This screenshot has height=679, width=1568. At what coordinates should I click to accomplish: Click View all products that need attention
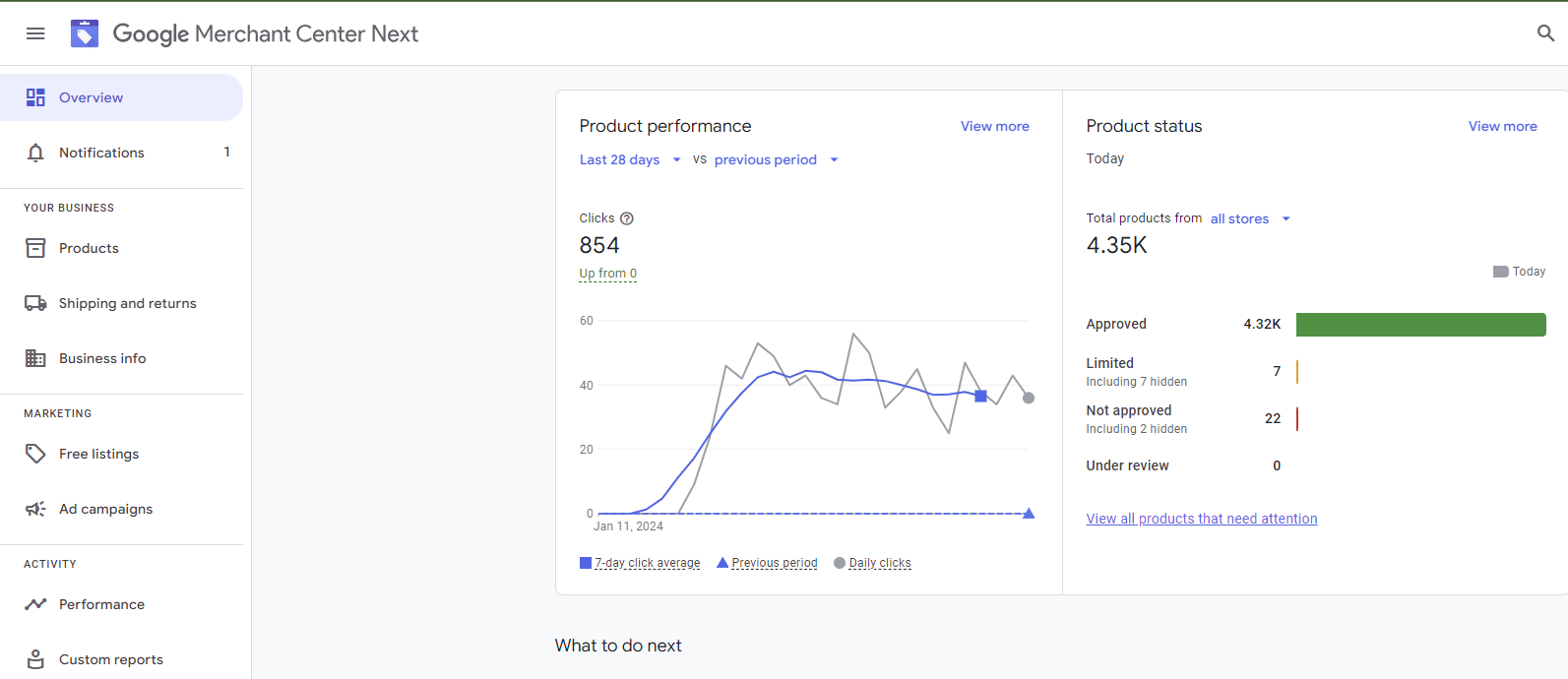(1201, 519)
